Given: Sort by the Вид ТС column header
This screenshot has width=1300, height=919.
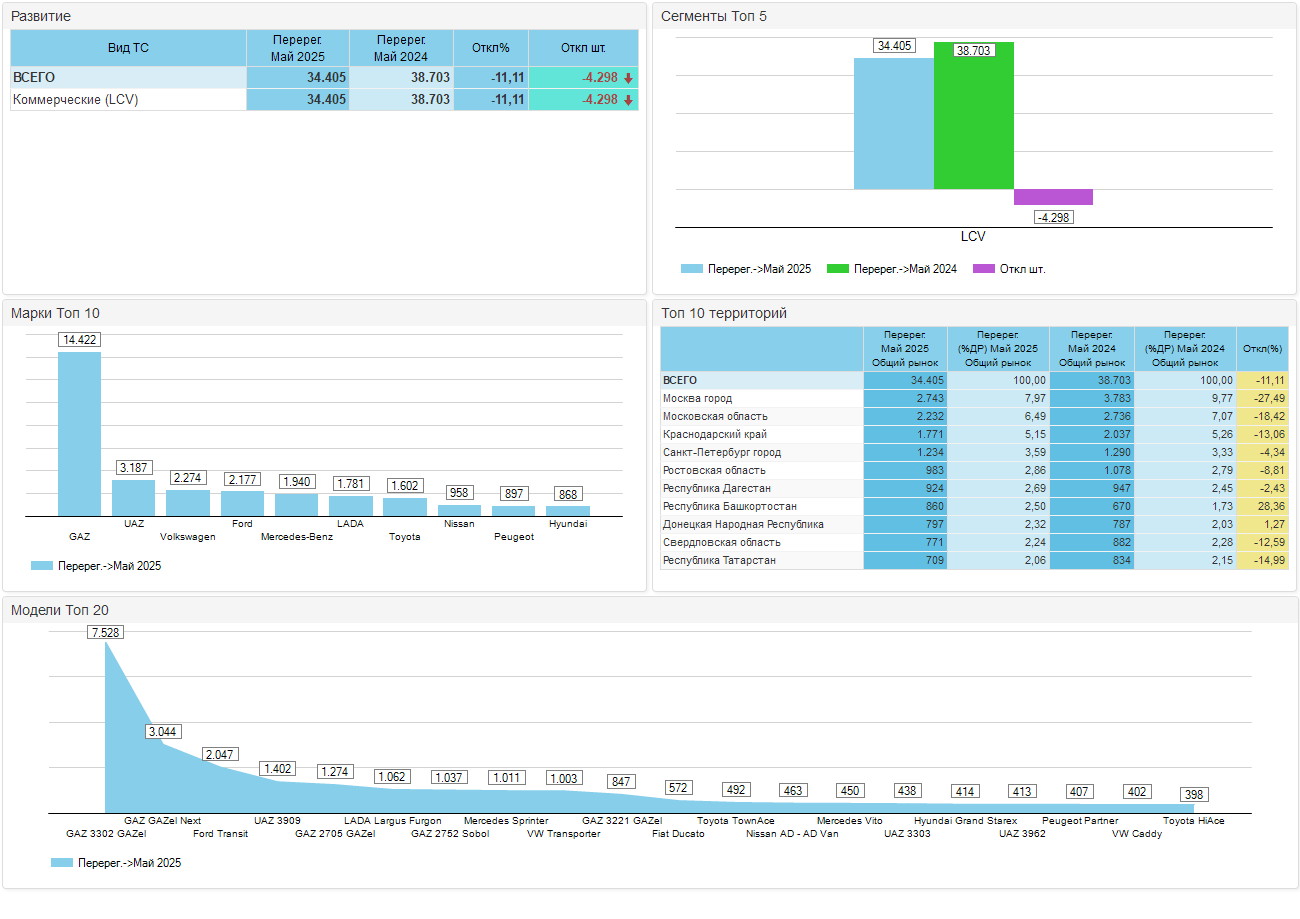Looking at the screenshot, I should click(x=128, y=48).
